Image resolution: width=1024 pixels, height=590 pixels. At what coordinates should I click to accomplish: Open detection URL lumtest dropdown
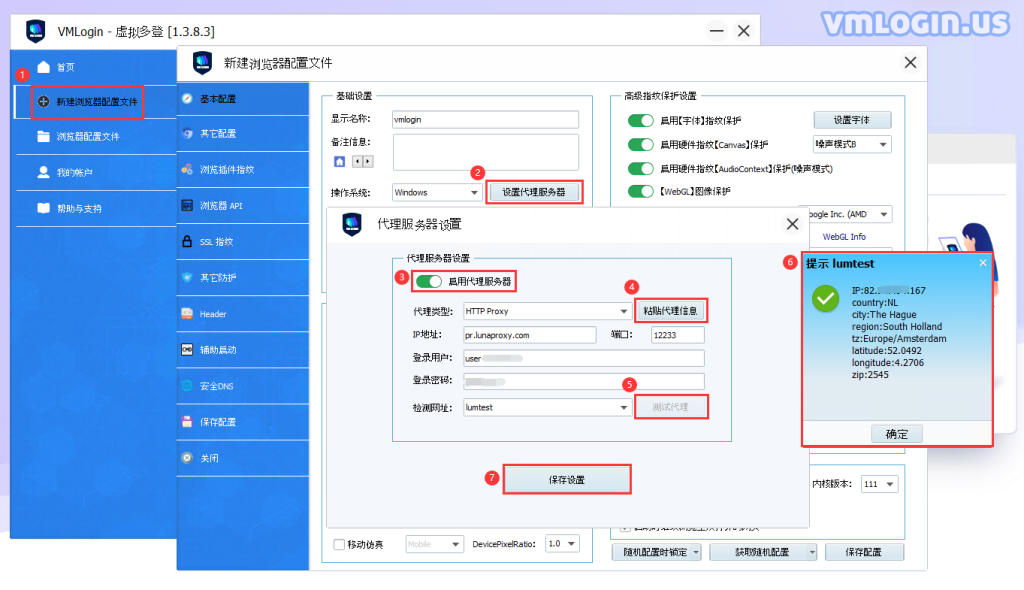click(x=547, y=407)
